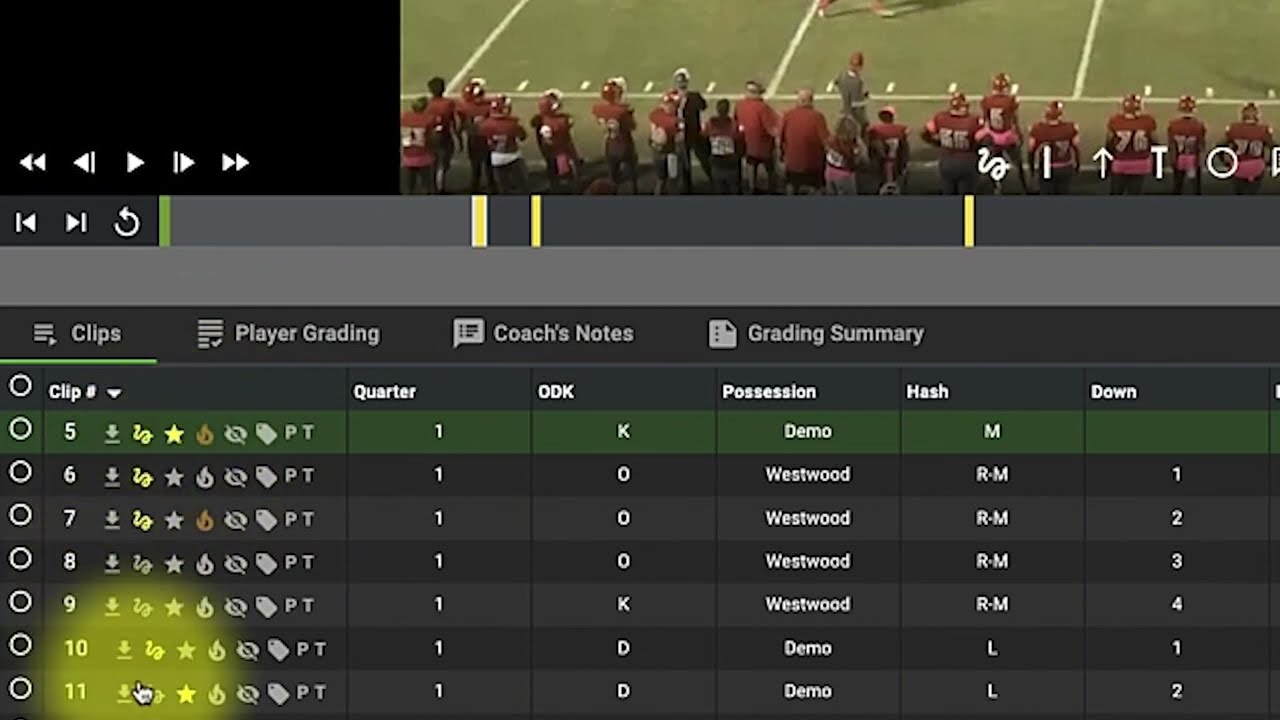Download clip 5

112,433
